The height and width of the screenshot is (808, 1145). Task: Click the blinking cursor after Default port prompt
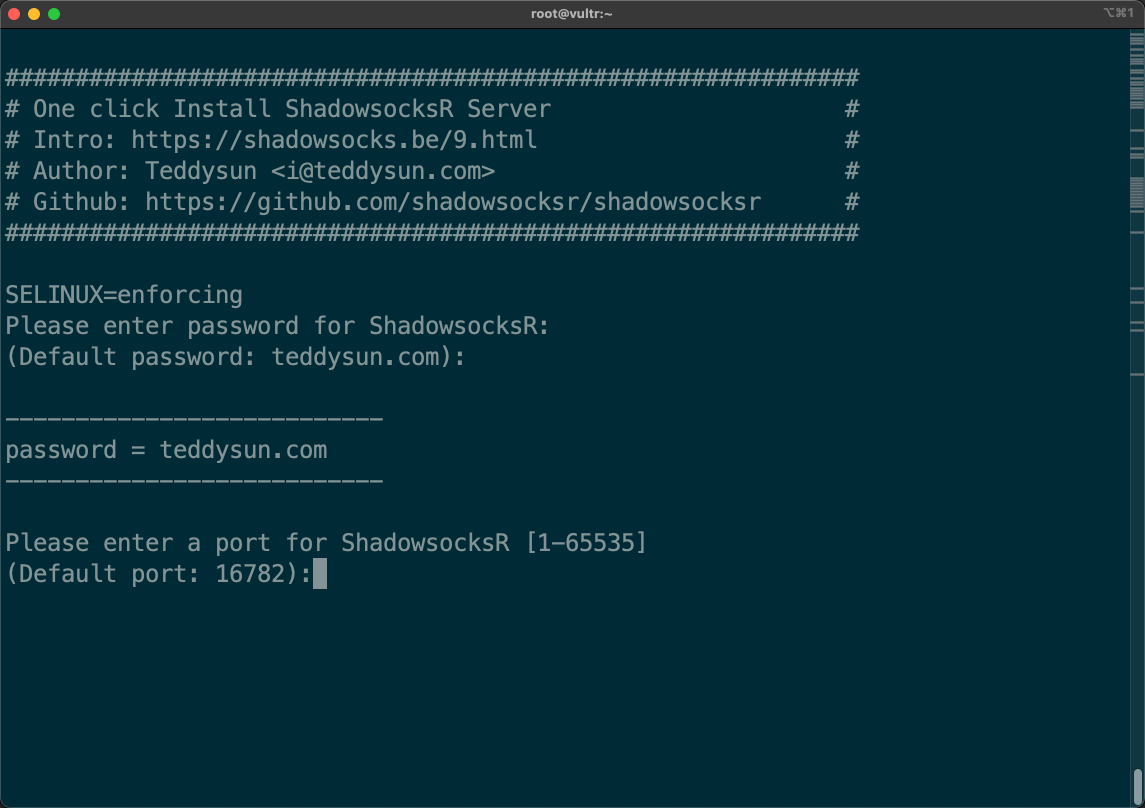point(320,574)
